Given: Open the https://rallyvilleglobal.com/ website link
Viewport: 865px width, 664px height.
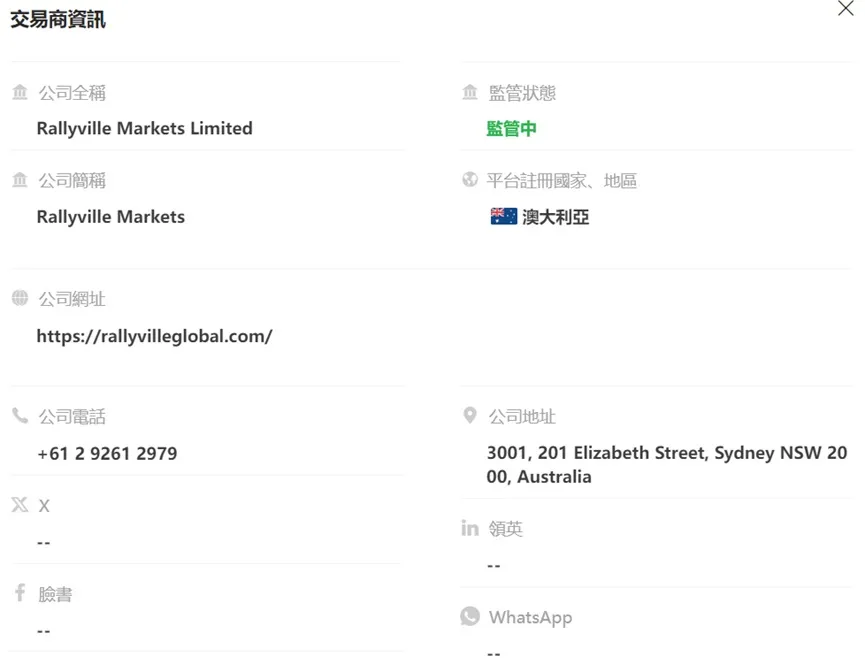Looking at the screenshot, I should pos(154,336).
